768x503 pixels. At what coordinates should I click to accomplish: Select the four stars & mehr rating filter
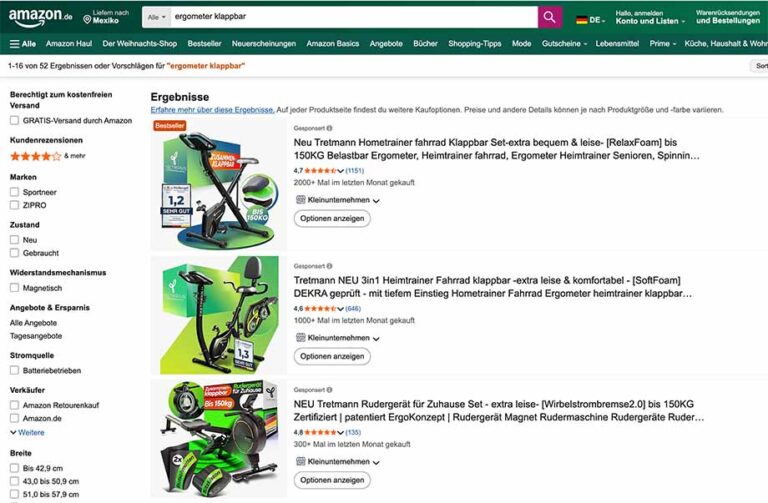(48, 156)
